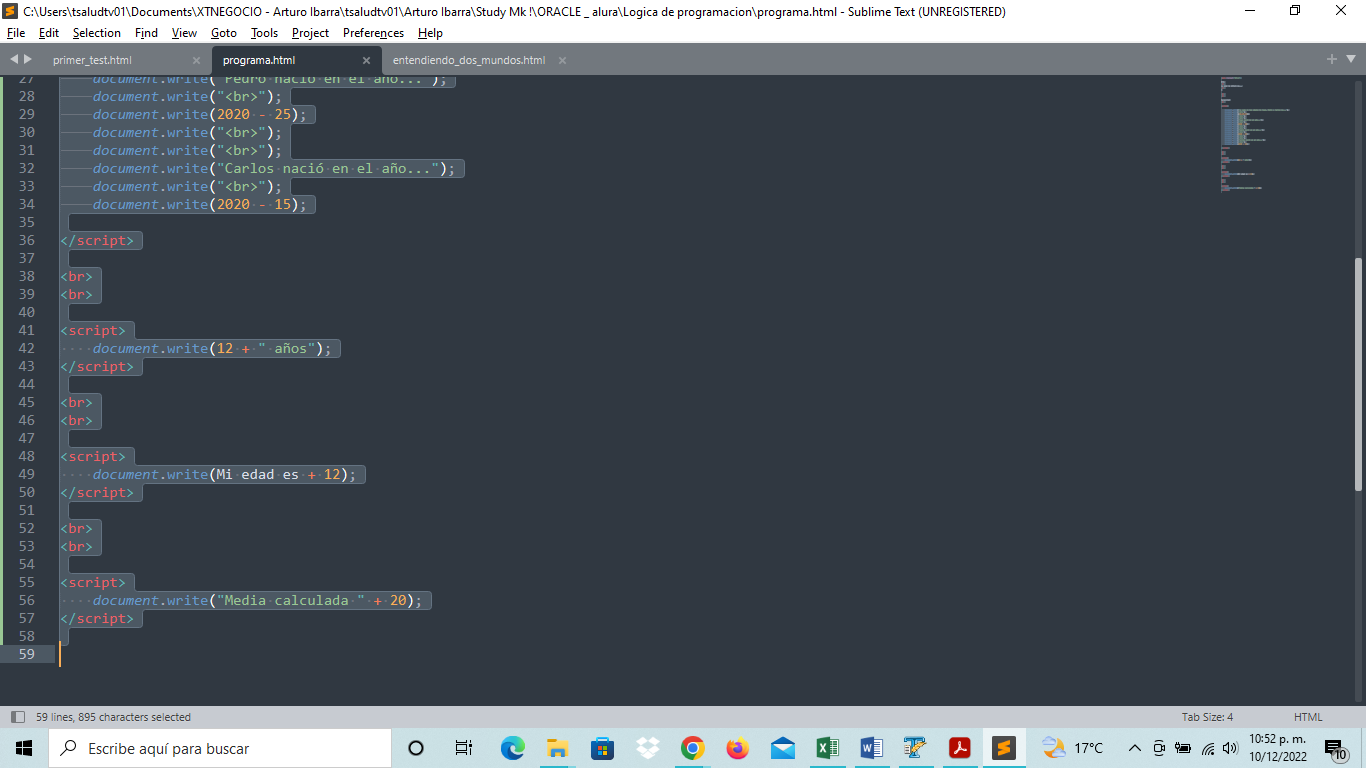Show hidden system tray icons
1366x768 pixels.
[x=1134, y=748]
